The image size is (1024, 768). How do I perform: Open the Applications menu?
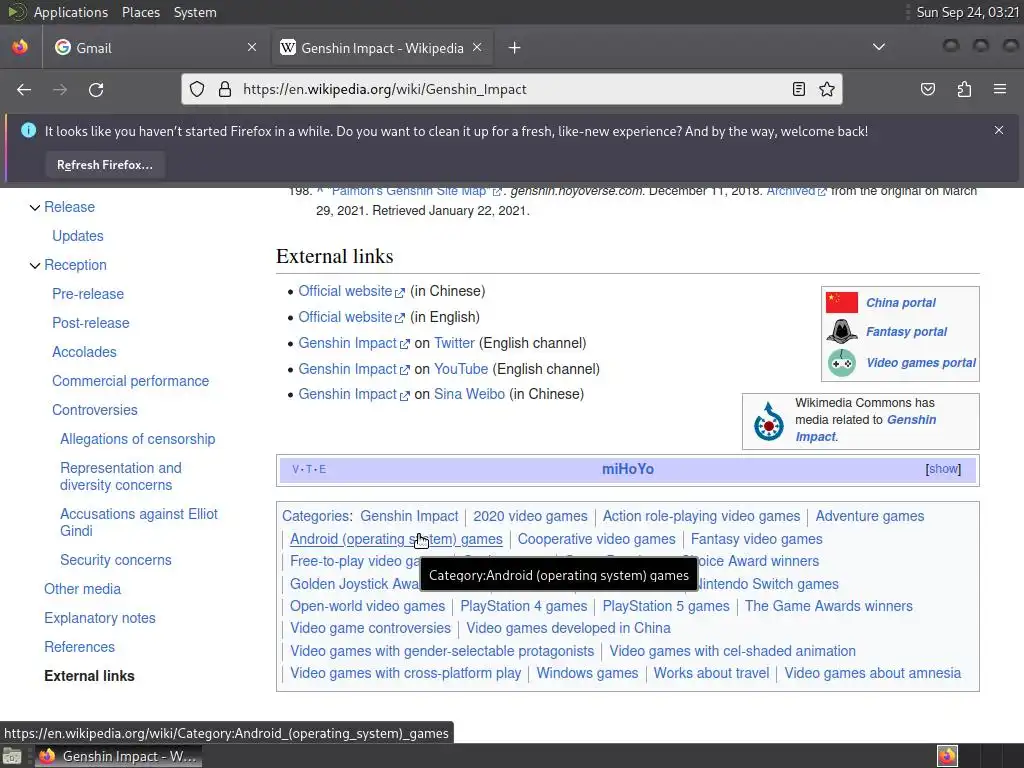[71, 12]
